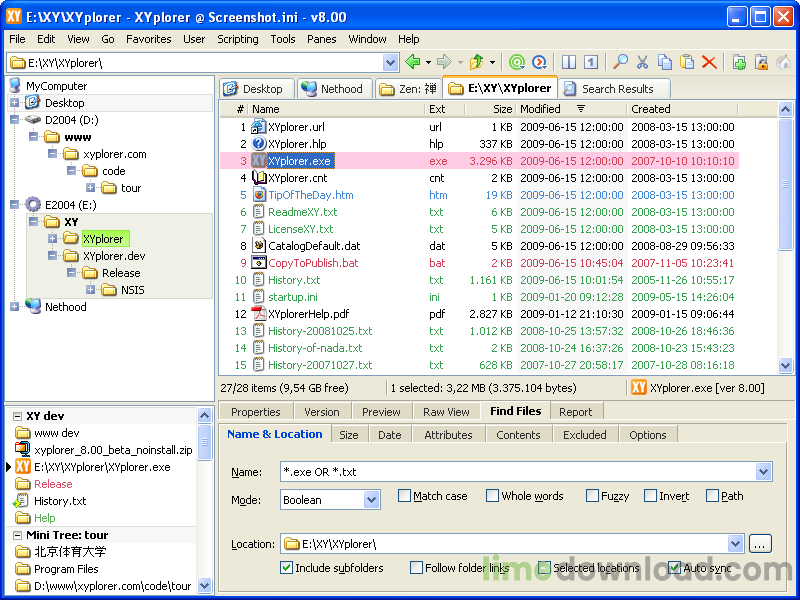Open the Contents find tab
The image size is (800, 600).
[x=518, y=435]
